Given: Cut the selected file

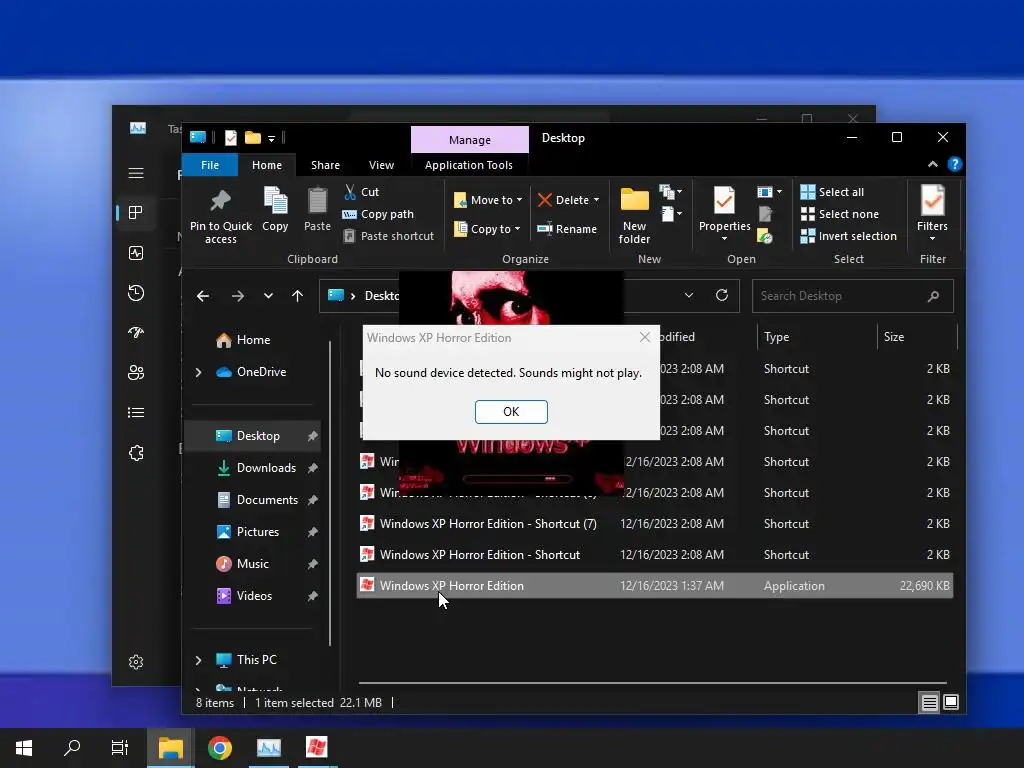Looking at the screenshot, I should (361, 192).
